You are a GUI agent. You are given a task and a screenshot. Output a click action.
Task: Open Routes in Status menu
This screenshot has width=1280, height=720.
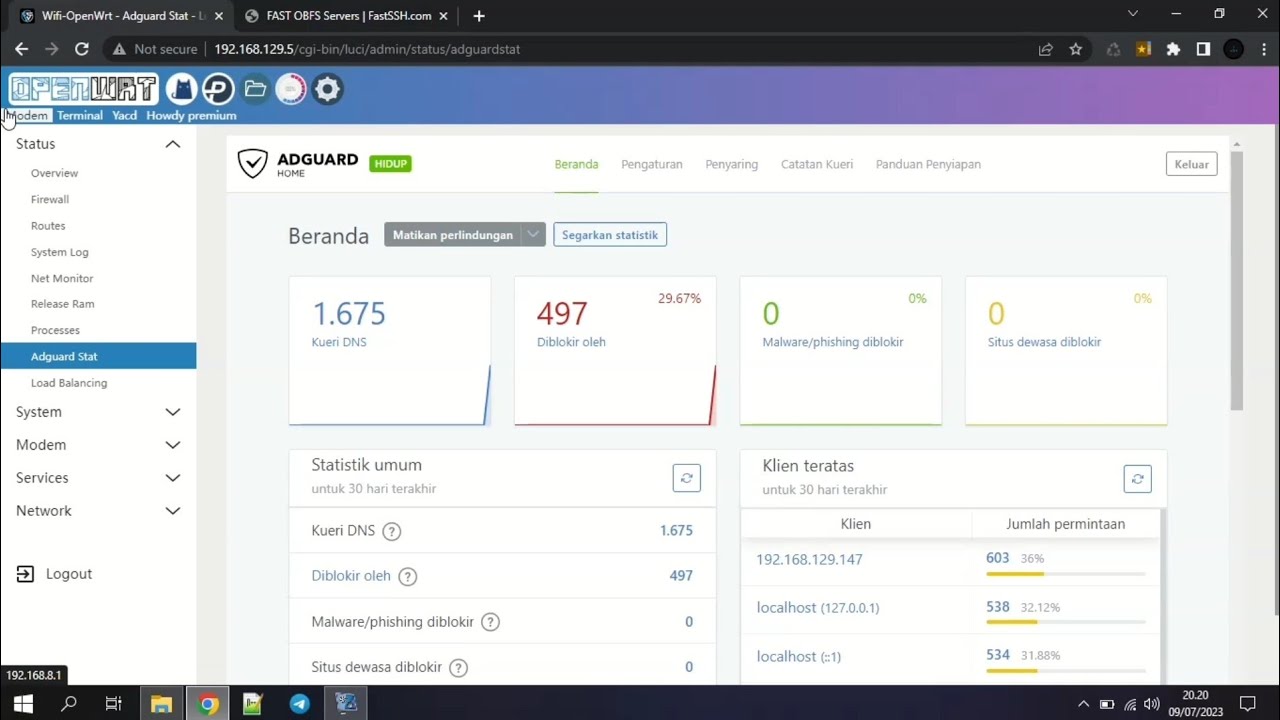pyautogui.click(x=48, y=226)
